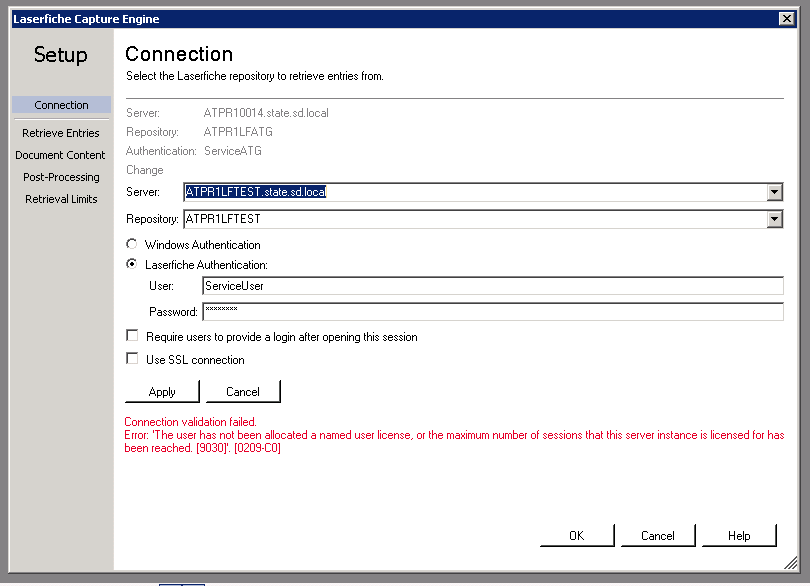Click into the Password field
This screenshot has width=810, height=586.
click(x=493, y=312)
